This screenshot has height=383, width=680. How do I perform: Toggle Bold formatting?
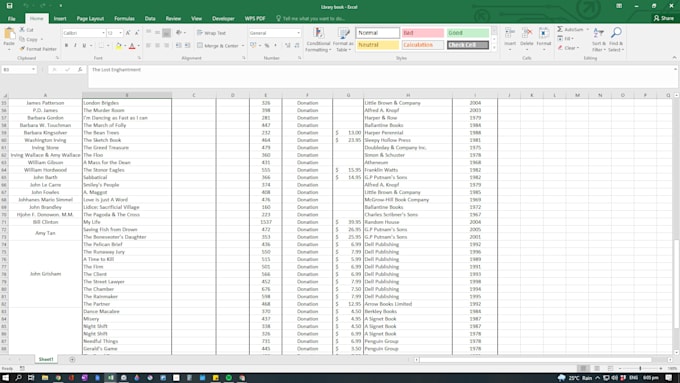pos(66,46)
